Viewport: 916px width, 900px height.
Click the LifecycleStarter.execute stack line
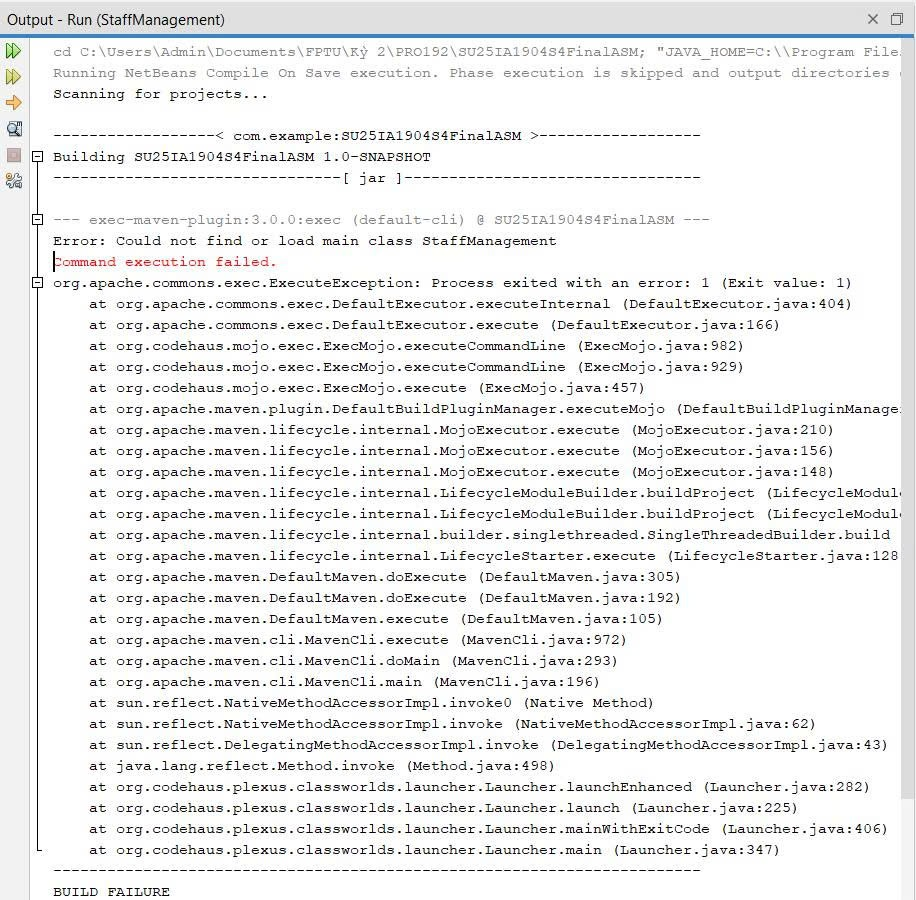494,556
